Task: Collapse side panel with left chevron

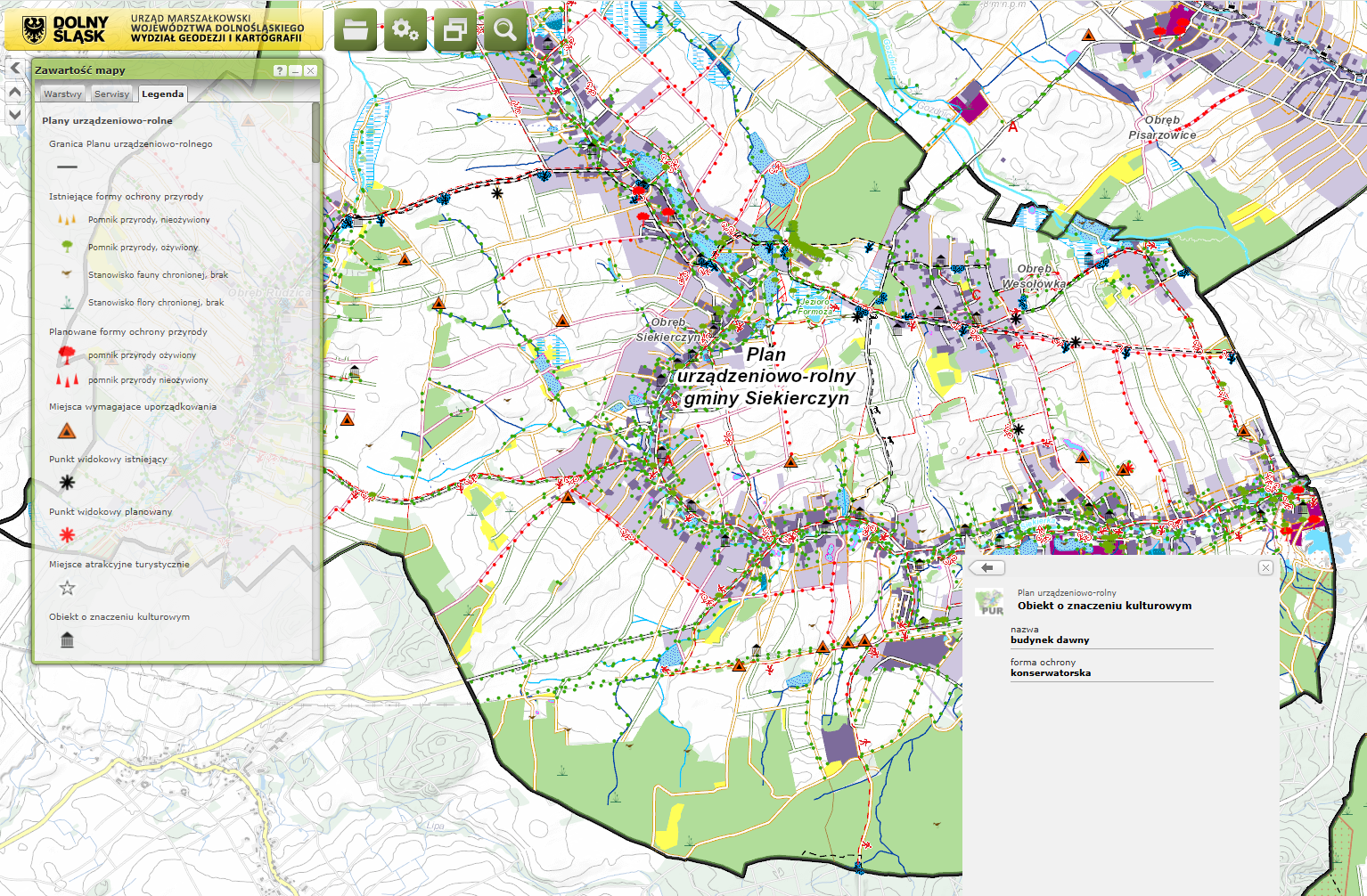Action: pyautogui.click(x=15, y=69)
